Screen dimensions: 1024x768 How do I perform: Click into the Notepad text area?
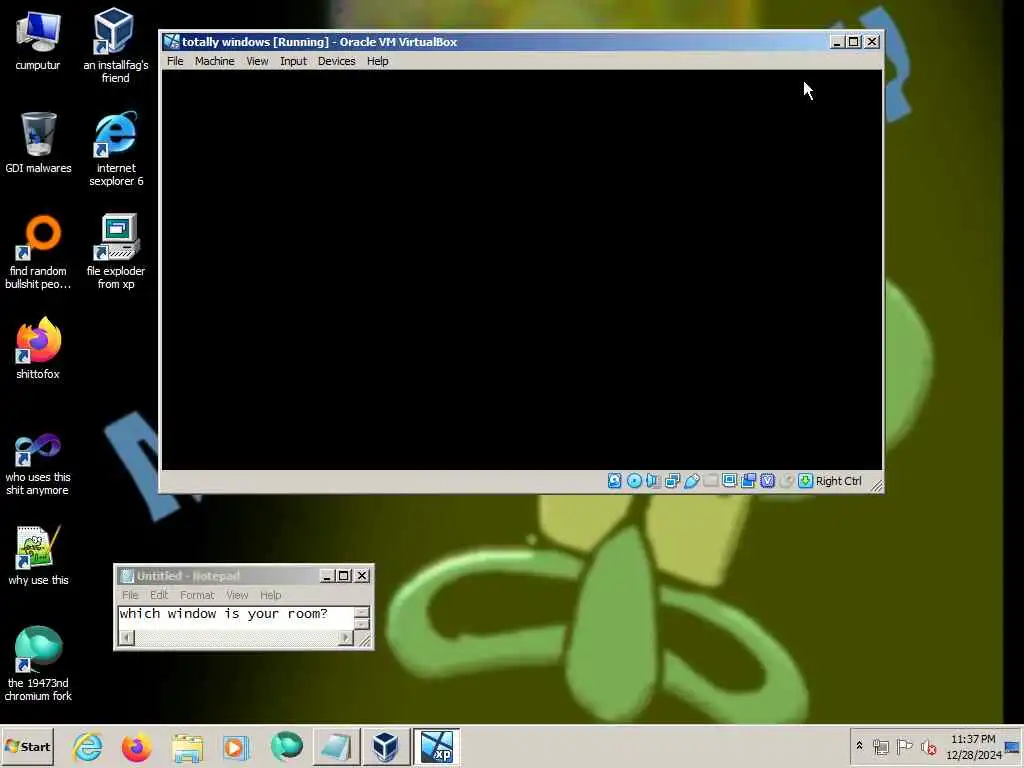(236, 617)
